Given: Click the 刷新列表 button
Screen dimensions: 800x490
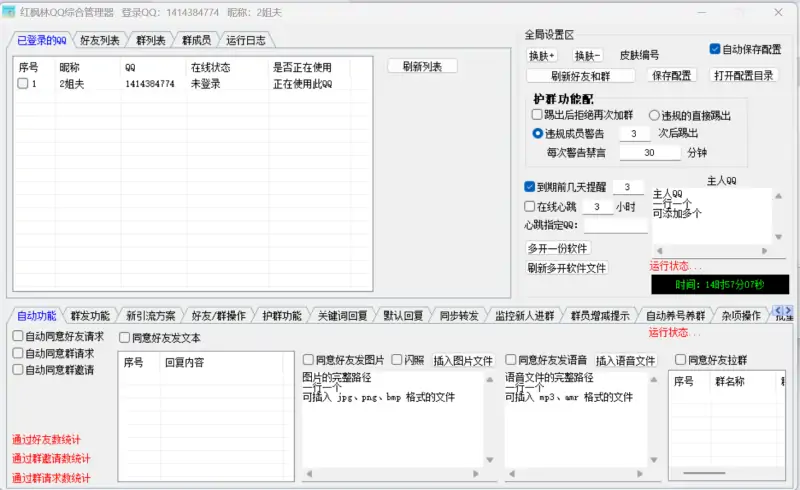Looking at the screenshot, I should coord(422,66).
